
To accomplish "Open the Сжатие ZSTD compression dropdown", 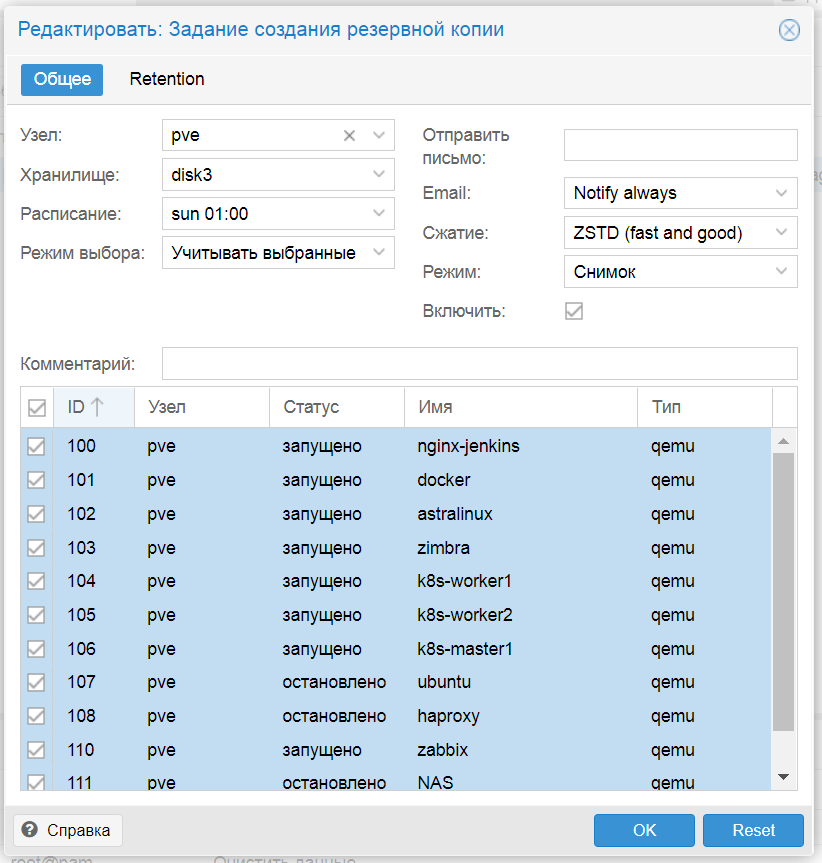I will coord(781,233).
